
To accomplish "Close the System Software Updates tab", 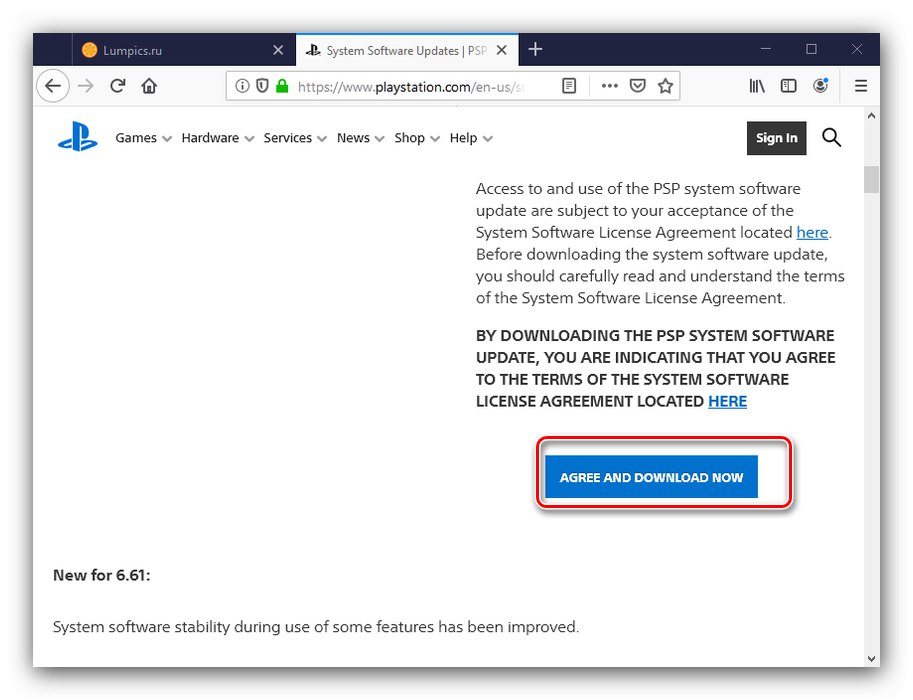I will pos(501,50).
